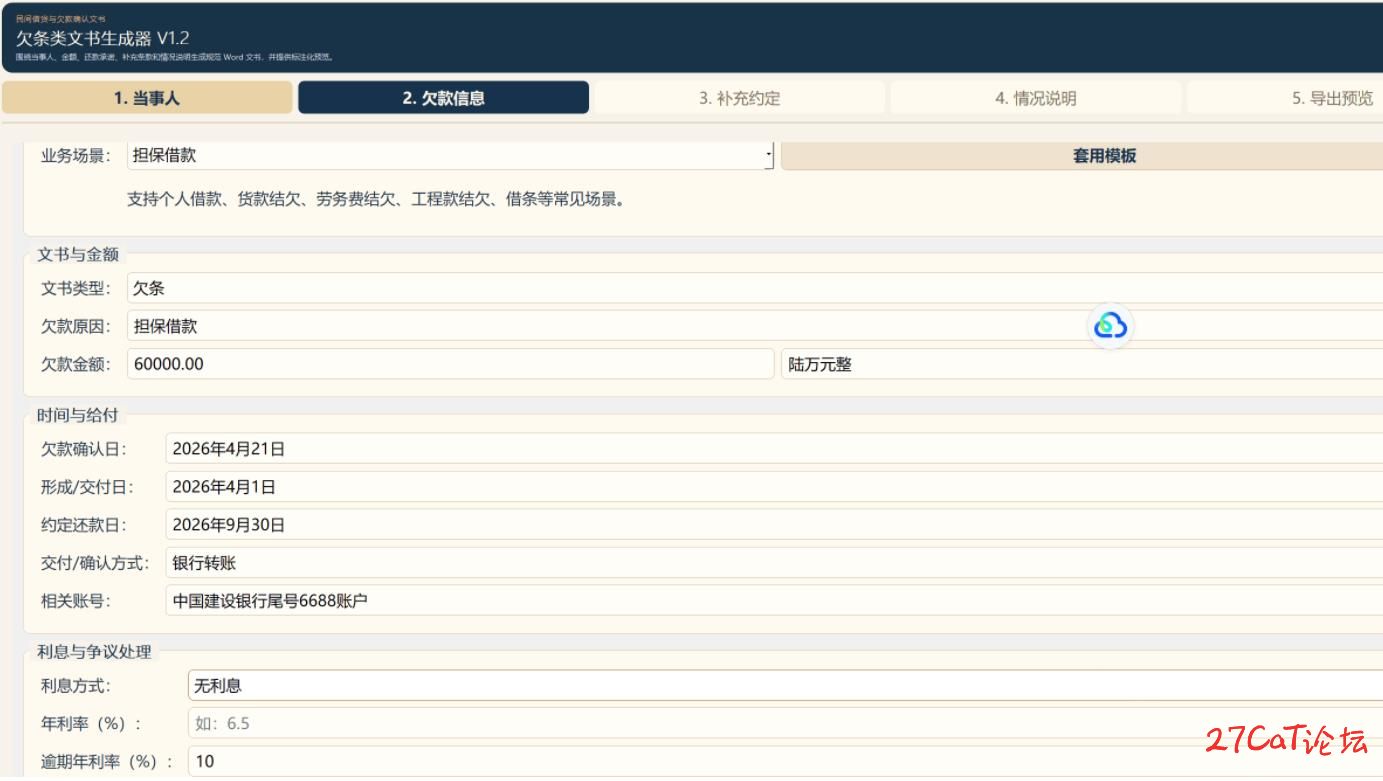Image resolution: width=1383 pixels, height=781 pixels.
Task: Open the 3. 补充约定 tab
Action: [x=738, y=98]
